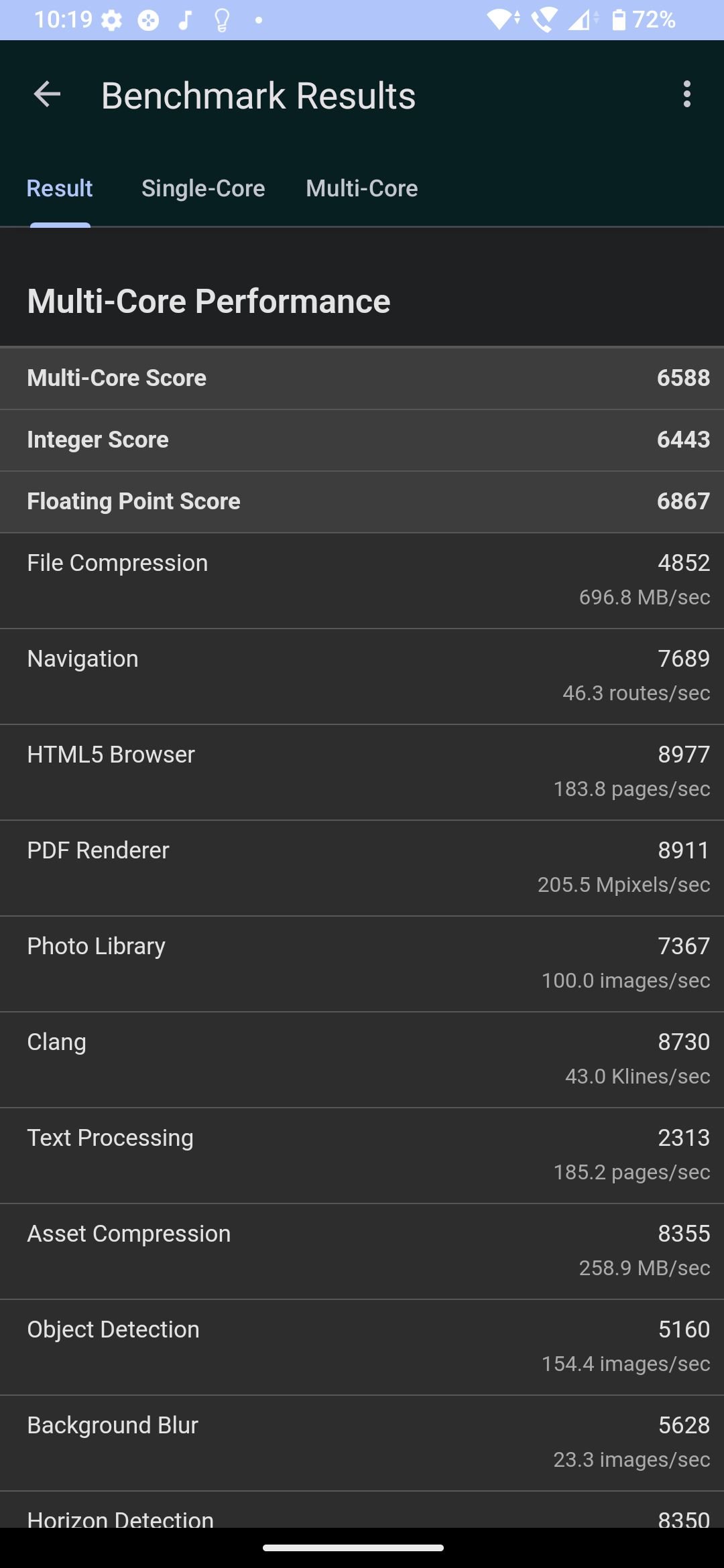Select the Result tab

pyautogui.click(x=60, y=188)
